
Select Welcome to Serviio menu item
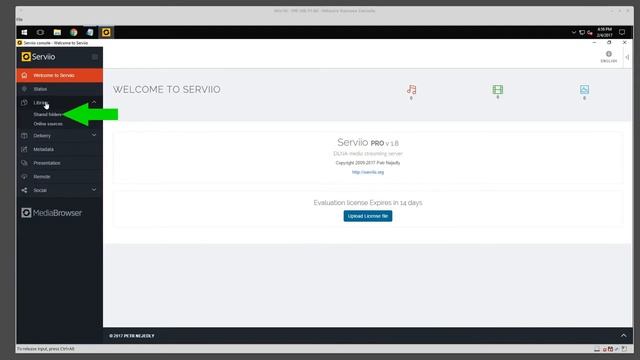(x=60, y=75)
